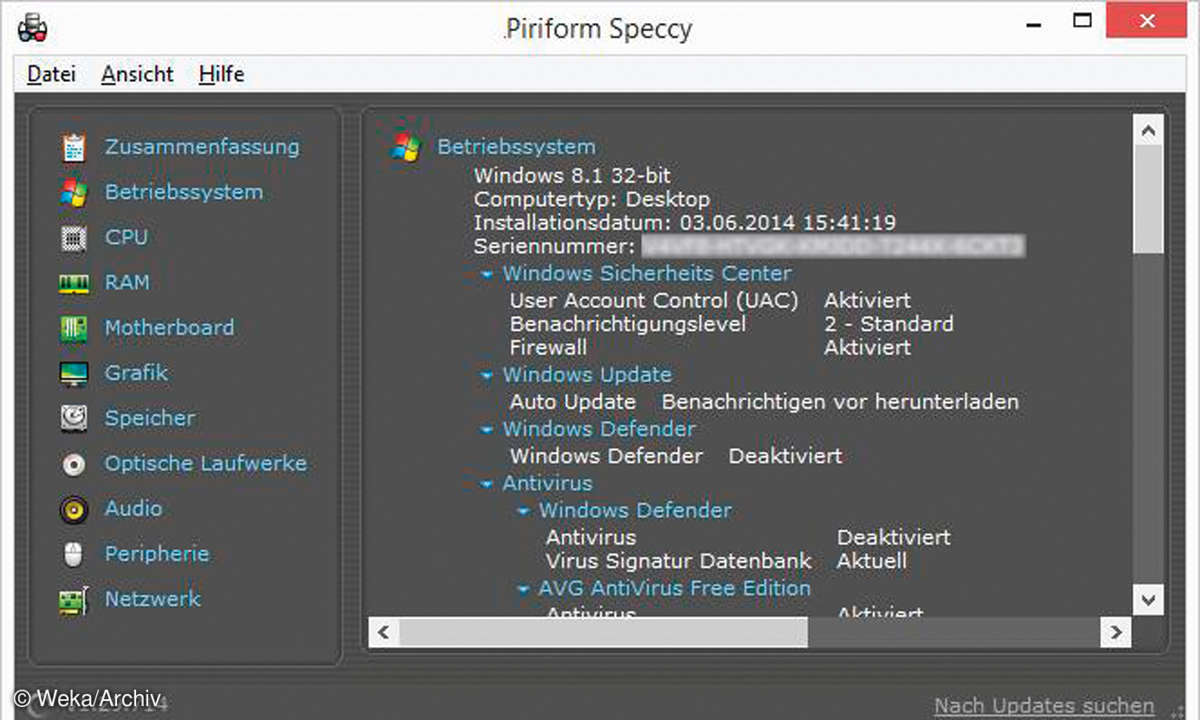Open the Netzwerk section

(153, 598)
